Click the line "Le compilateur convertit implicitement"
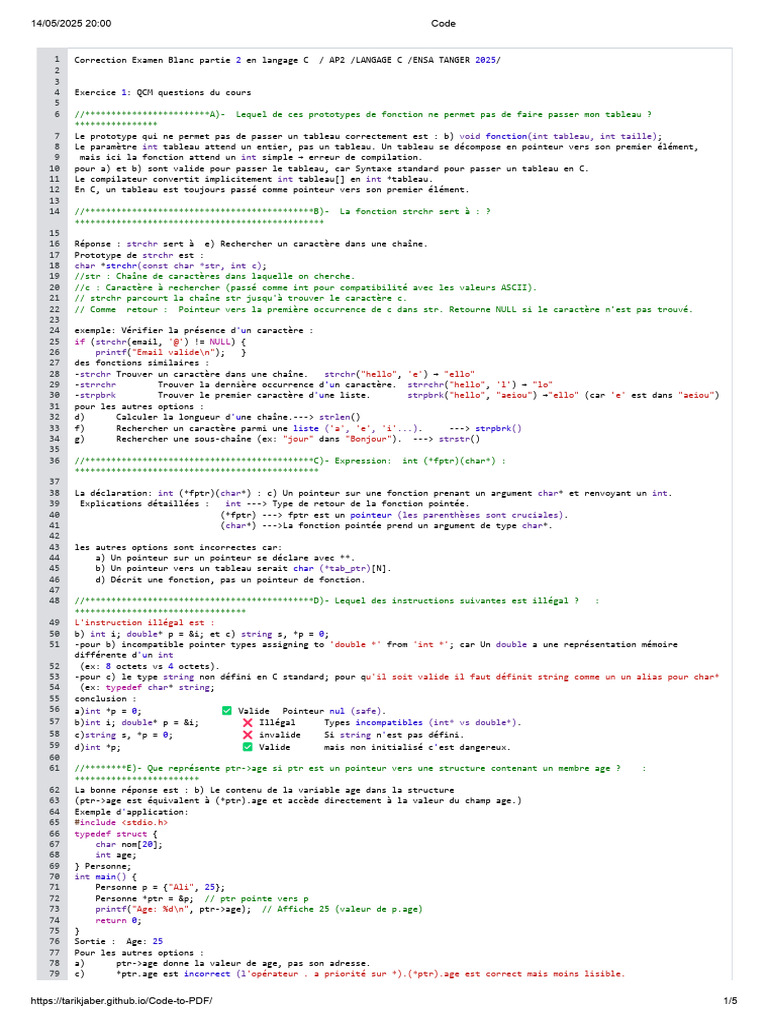768x1024 pixels. tap(253, 179)
